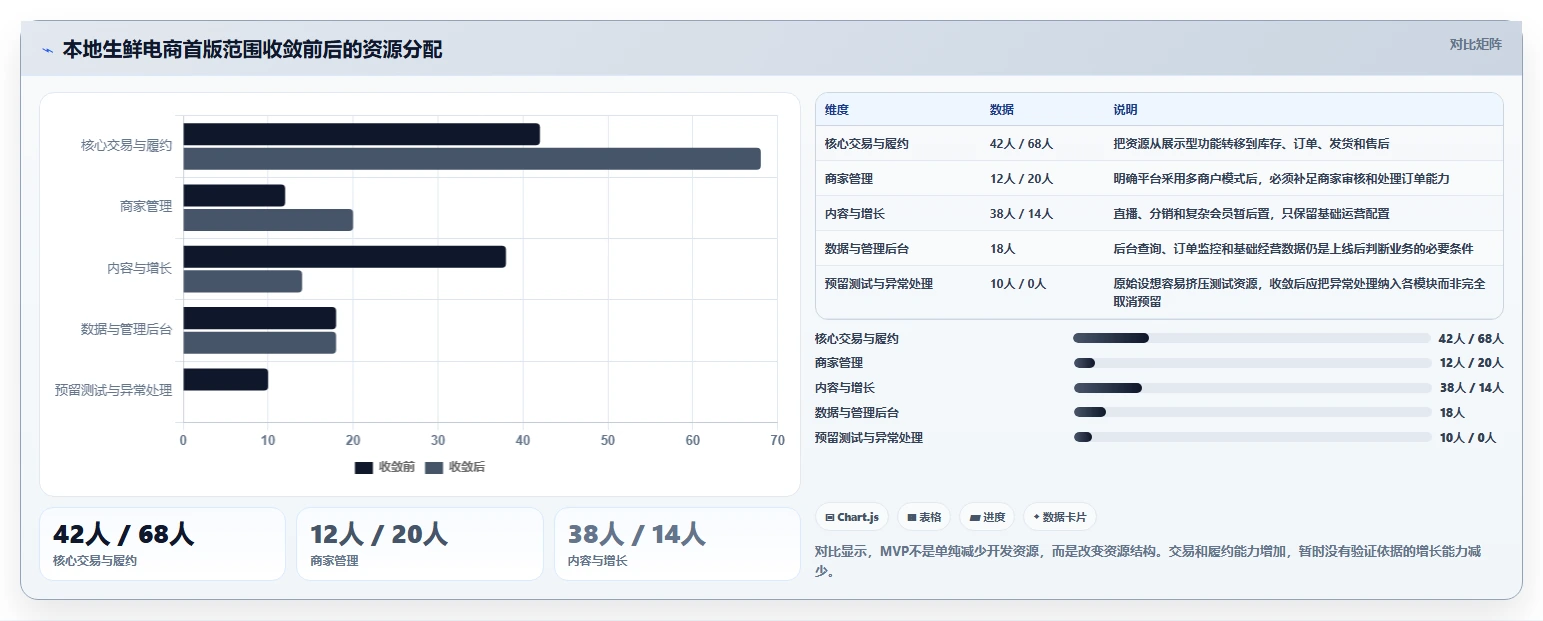This screenshot has height=621, width=1543.
Task: Click the 38人 / 14人 table cell
Action: [1021, 214]
